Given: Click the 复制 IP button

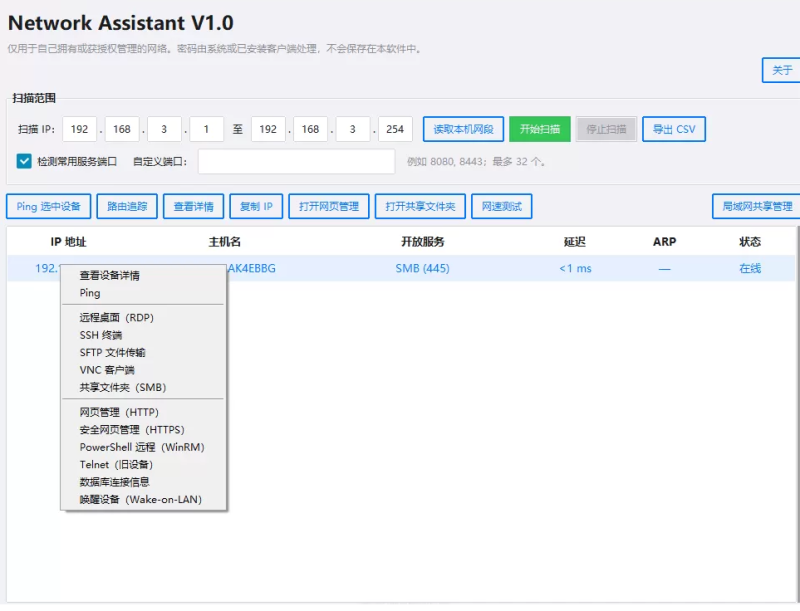Looking at the screenshot, I should (x=256, y=207).
